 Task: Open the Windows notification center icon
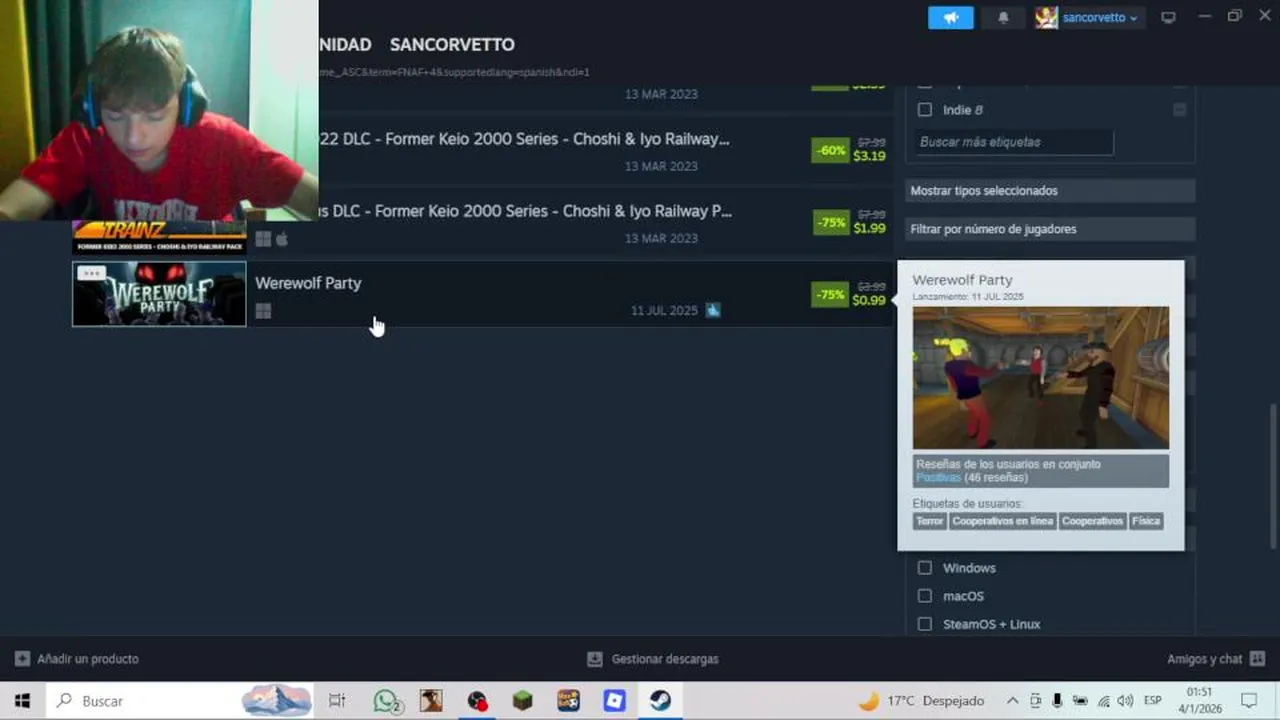coord(1249,701)
